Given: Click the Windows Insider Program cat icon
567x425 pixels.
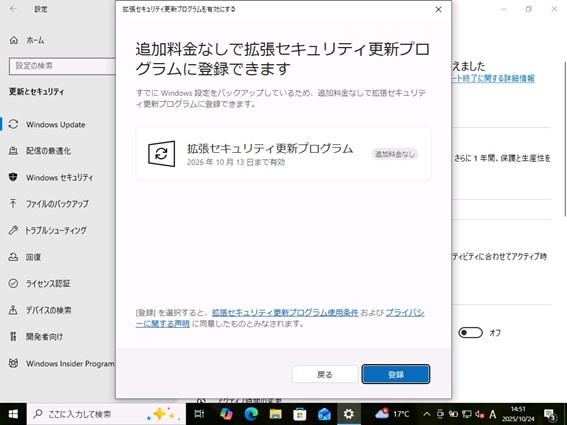Looking at the screenshot, I should (x=13, y=363).
